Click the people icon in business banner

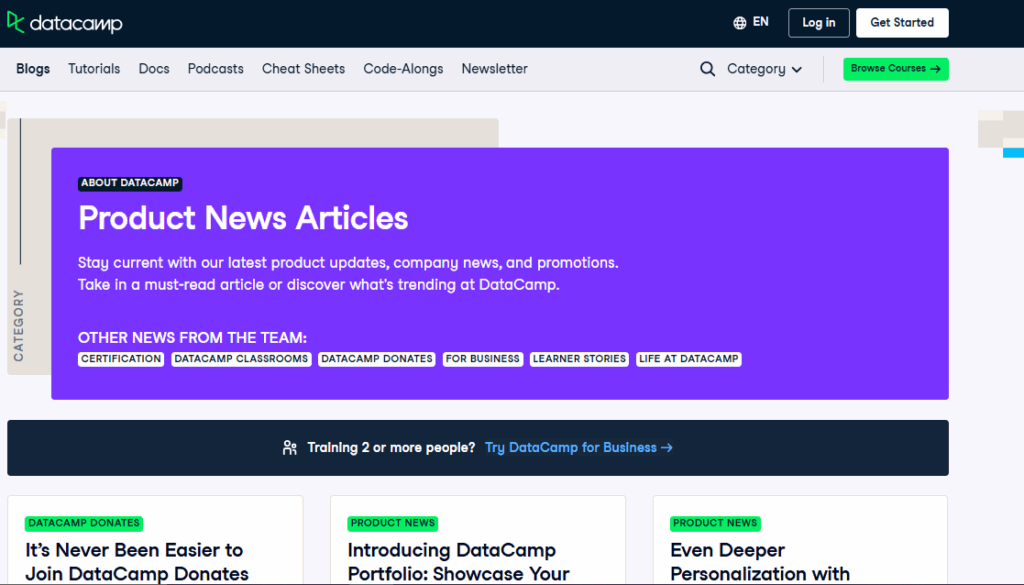(290, 448)
